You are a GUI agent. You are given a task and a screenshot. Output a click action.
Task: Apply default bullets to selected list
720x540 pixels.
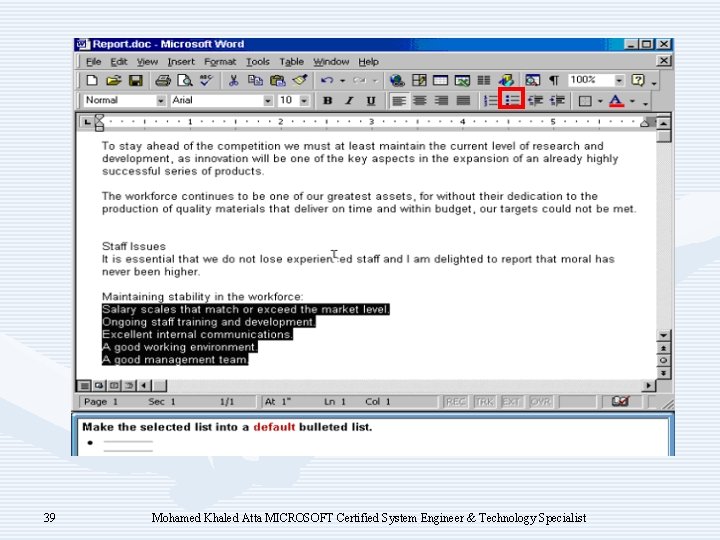(512, 100)
